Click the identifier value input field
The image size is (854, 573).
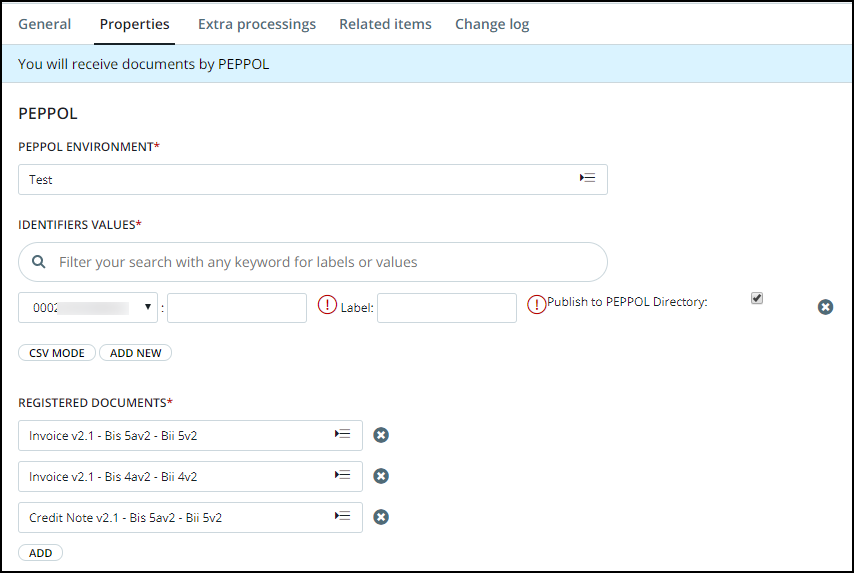pyautogui.click(x=237, y=308)
